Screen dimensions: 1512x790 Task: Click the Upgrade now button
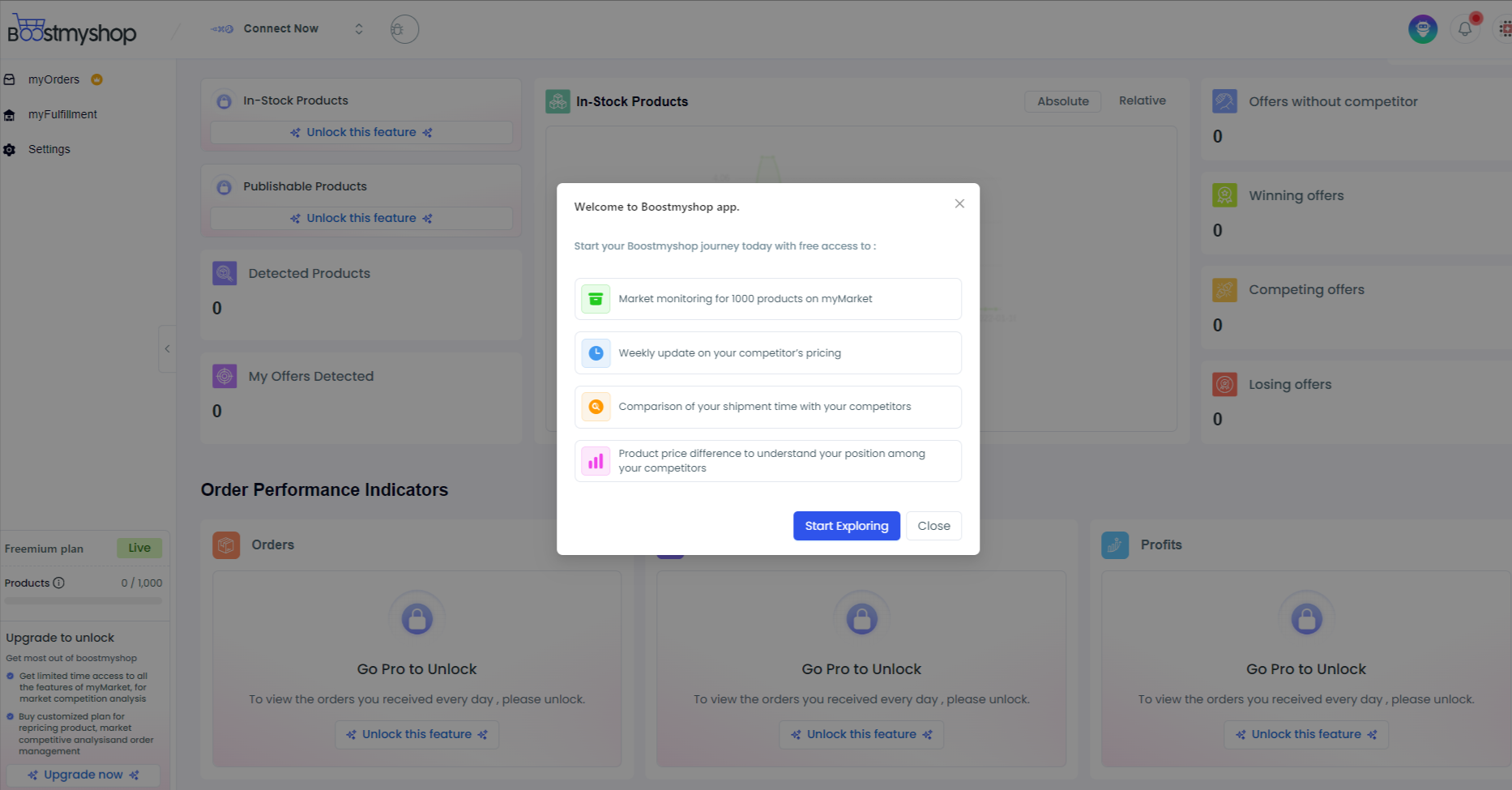coord(83,775)
